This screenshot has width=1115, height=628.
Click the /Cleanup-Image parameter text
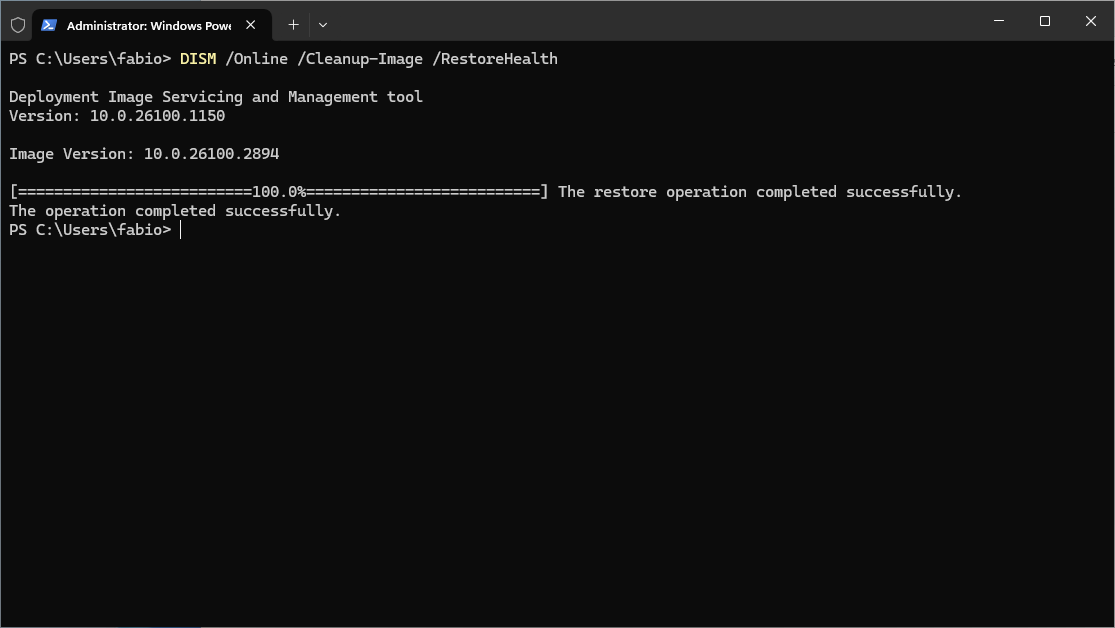pos(360,59)
